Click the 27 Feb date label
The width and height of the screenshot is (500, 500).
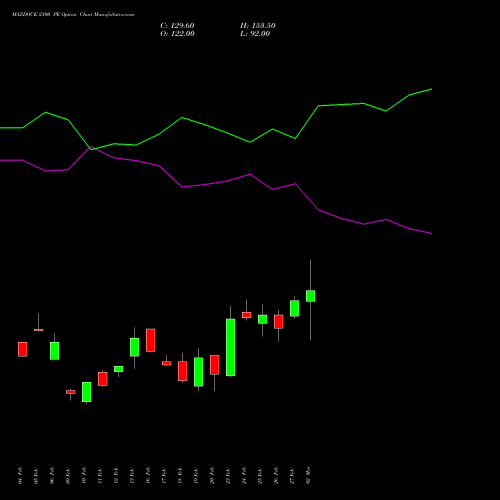click(292, 476)
